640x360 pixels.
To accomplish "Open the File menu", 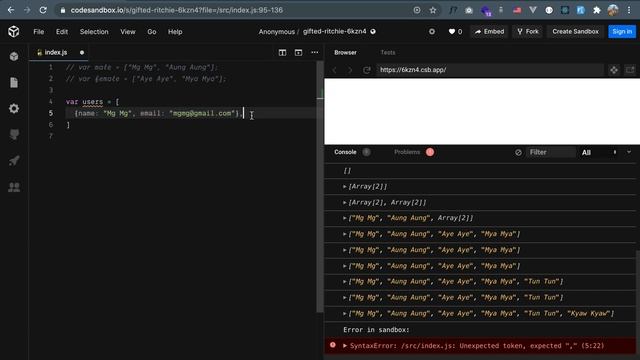I will click(39, 31).
